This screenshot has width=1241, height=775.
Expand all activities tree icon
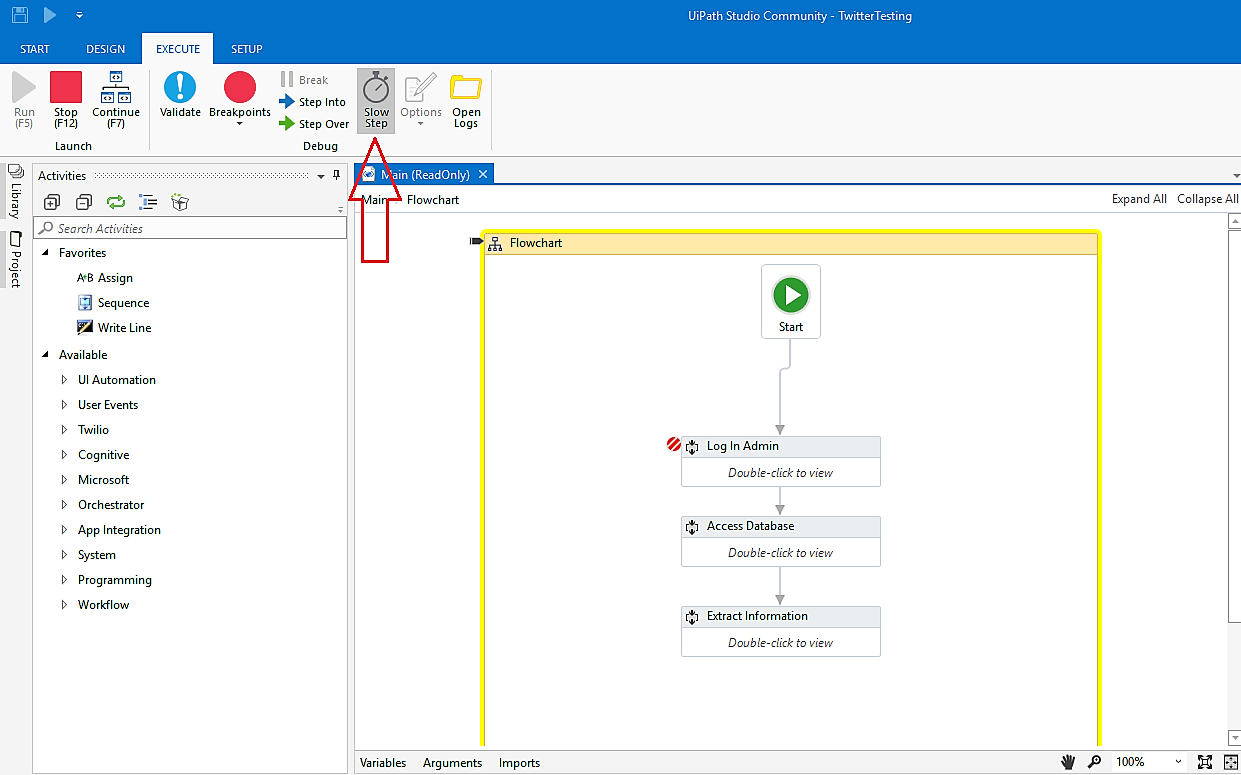(x=52, y=202)
